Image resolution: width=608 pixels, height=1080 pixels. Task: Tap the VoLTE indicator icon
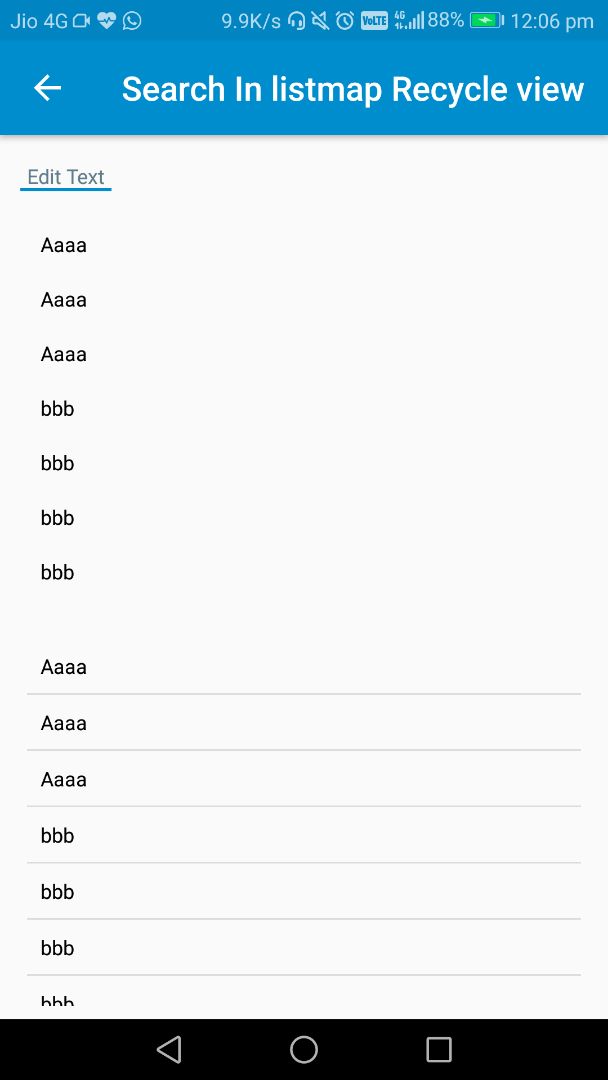tap(374, 20)
